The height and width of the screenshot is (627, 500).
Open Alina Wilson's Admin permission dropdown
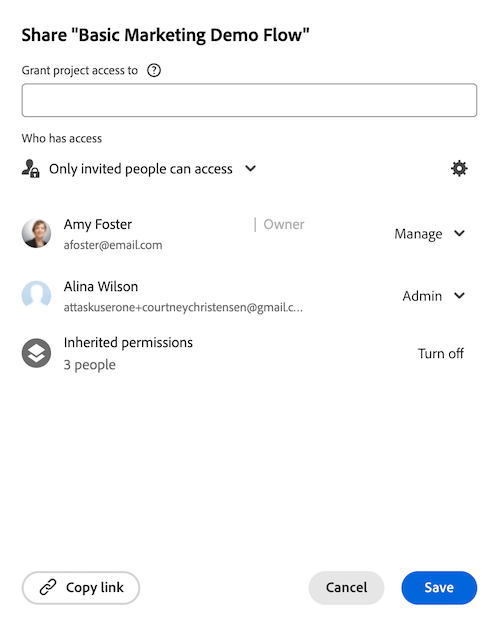pos(434,296)
